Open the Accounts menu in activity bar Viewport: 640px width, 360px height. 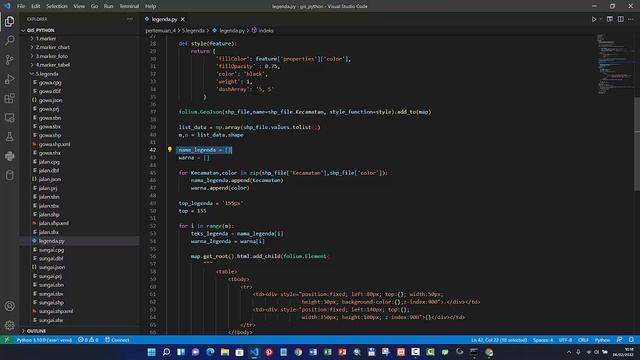point(9,306)
